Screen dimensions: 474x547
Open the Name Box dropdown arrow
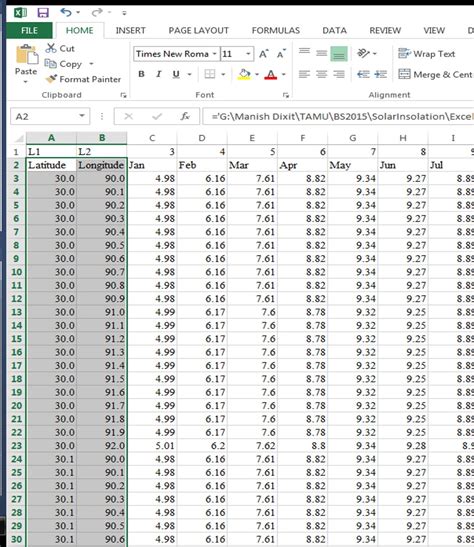point(82,116)
